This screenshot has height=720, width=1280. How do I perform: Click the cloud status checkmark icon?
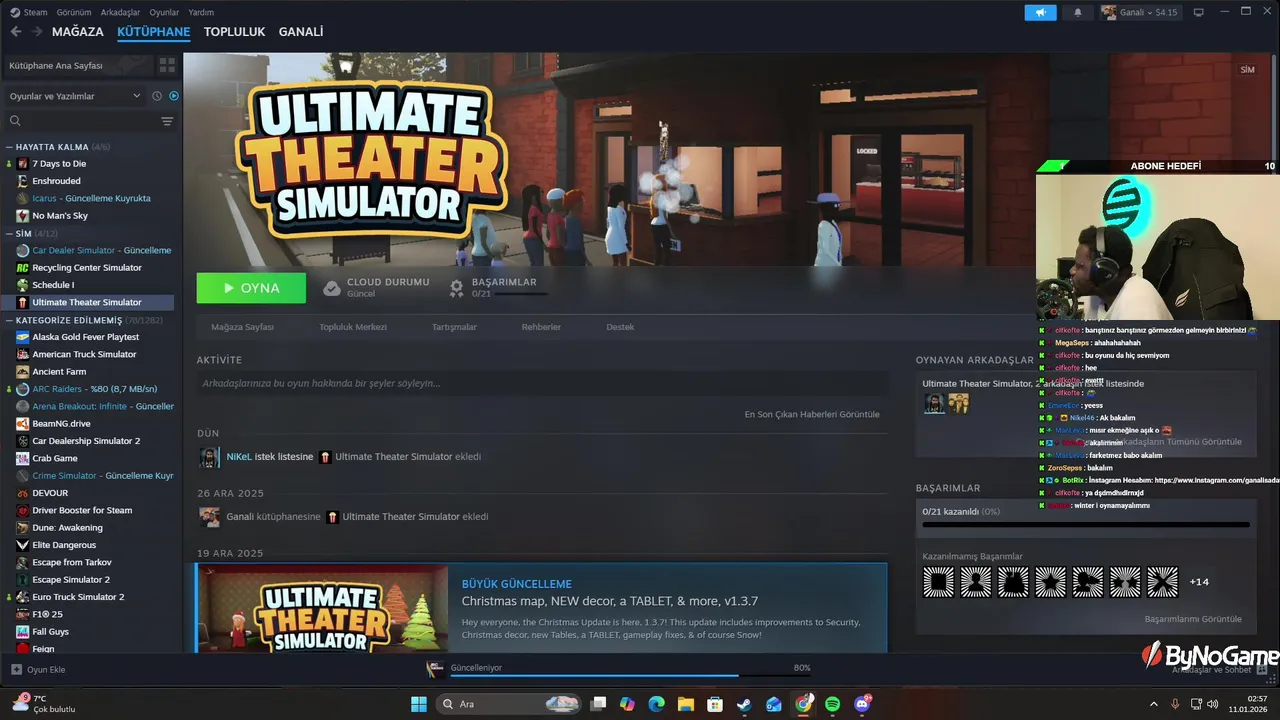point(332,288)
